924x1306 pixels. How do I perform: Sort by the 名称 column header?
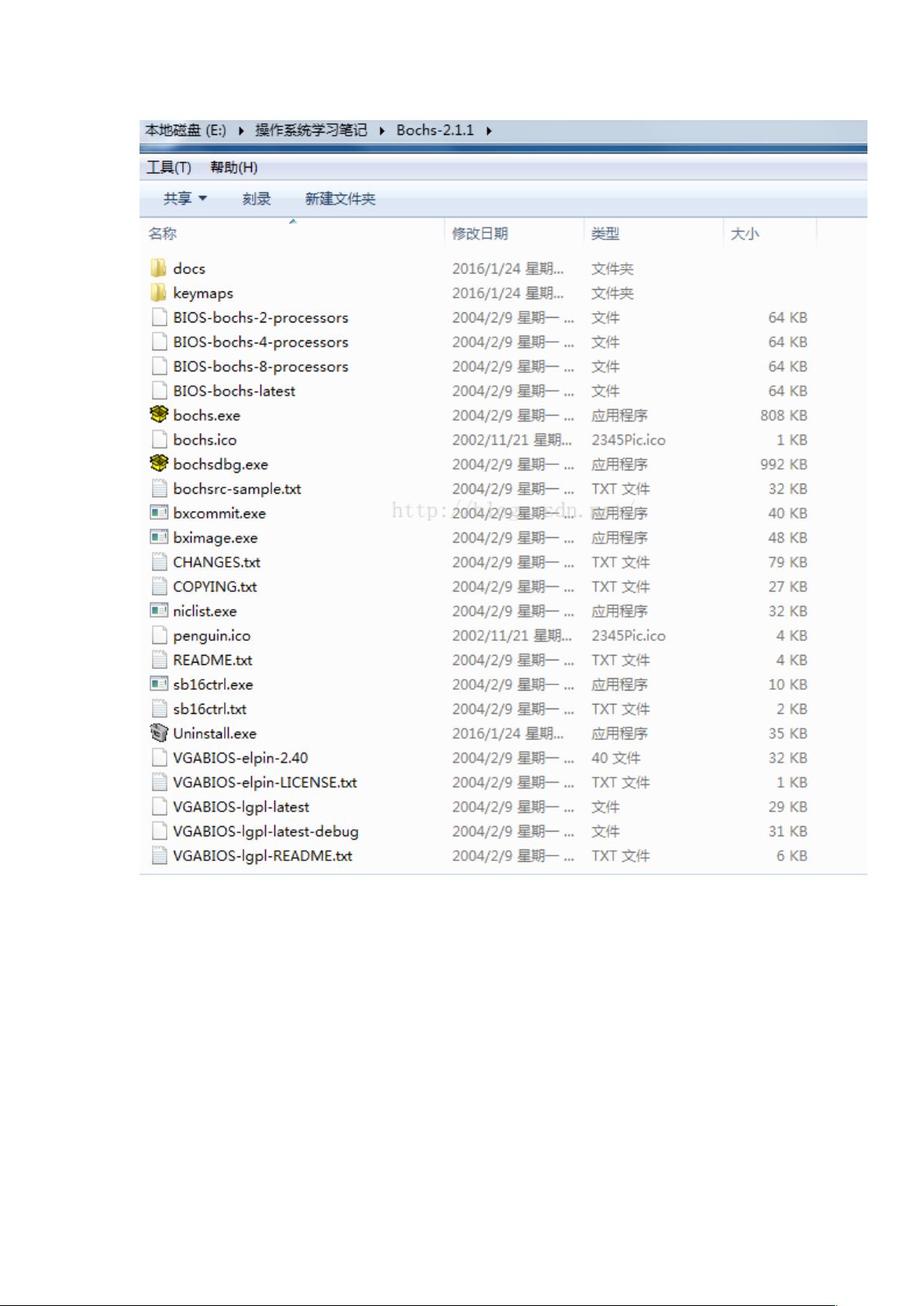tap(163, 233)
